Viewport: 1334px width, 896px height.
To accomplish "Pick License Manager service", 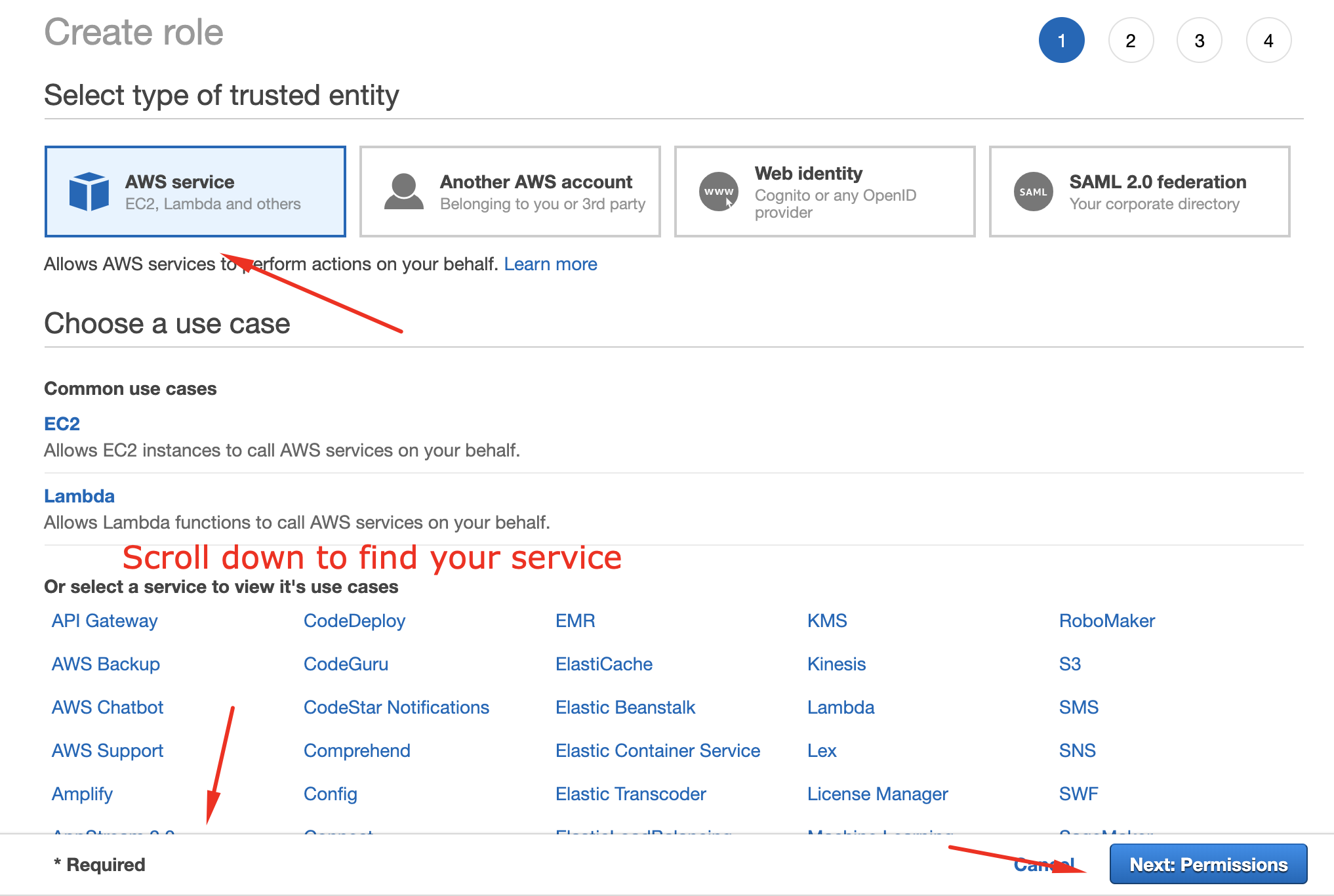I will pos(878,794).
